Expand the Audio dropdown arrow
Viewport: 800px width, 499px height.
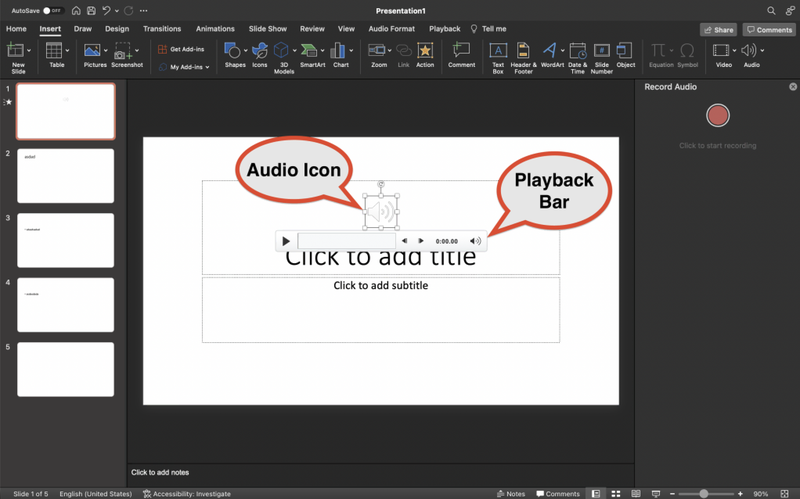[x=762, y=51]
